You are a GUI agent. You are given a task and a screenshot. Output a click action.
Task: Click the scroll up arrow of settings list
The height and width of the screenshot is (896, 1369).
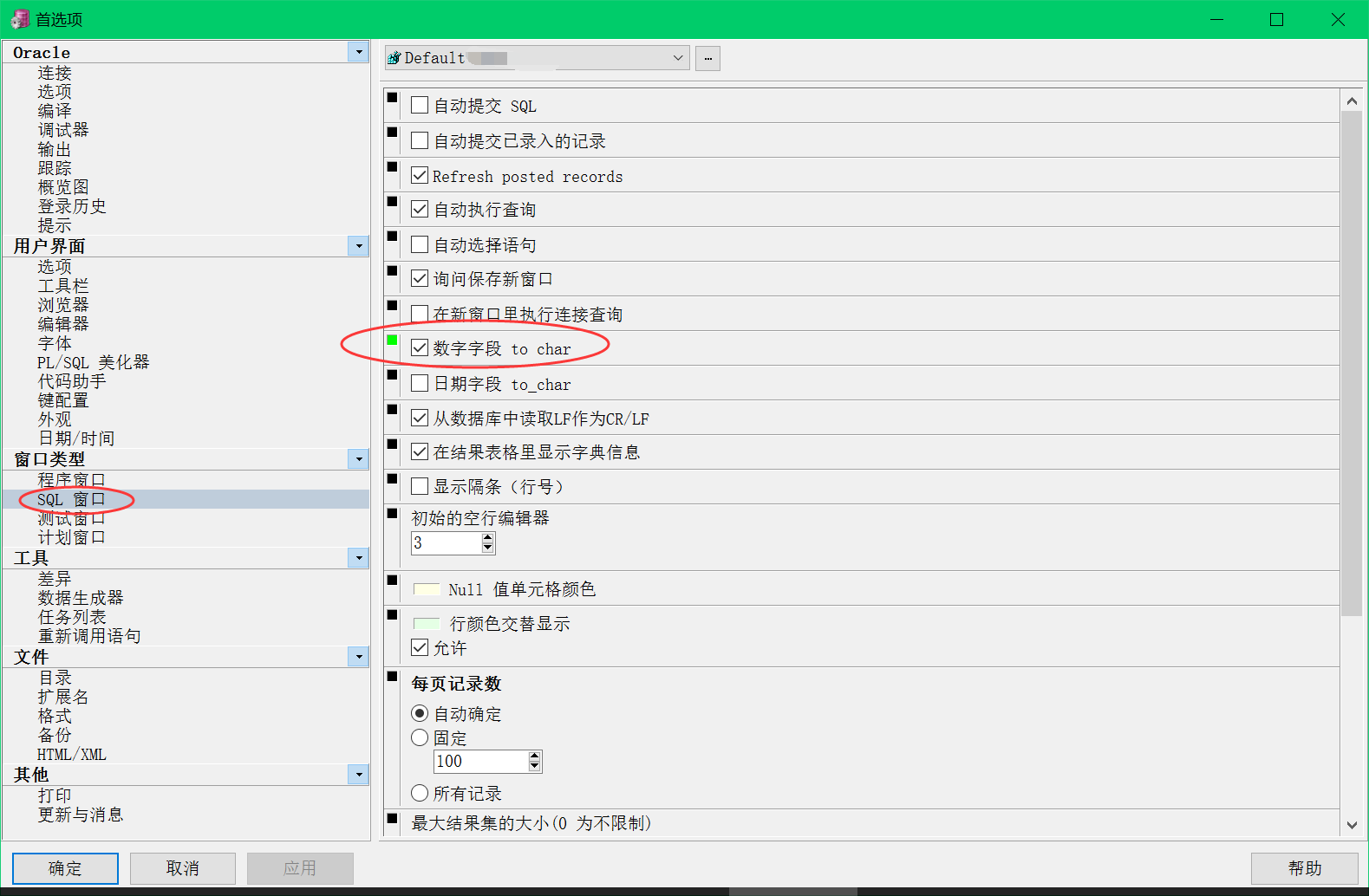(1352, 101)
